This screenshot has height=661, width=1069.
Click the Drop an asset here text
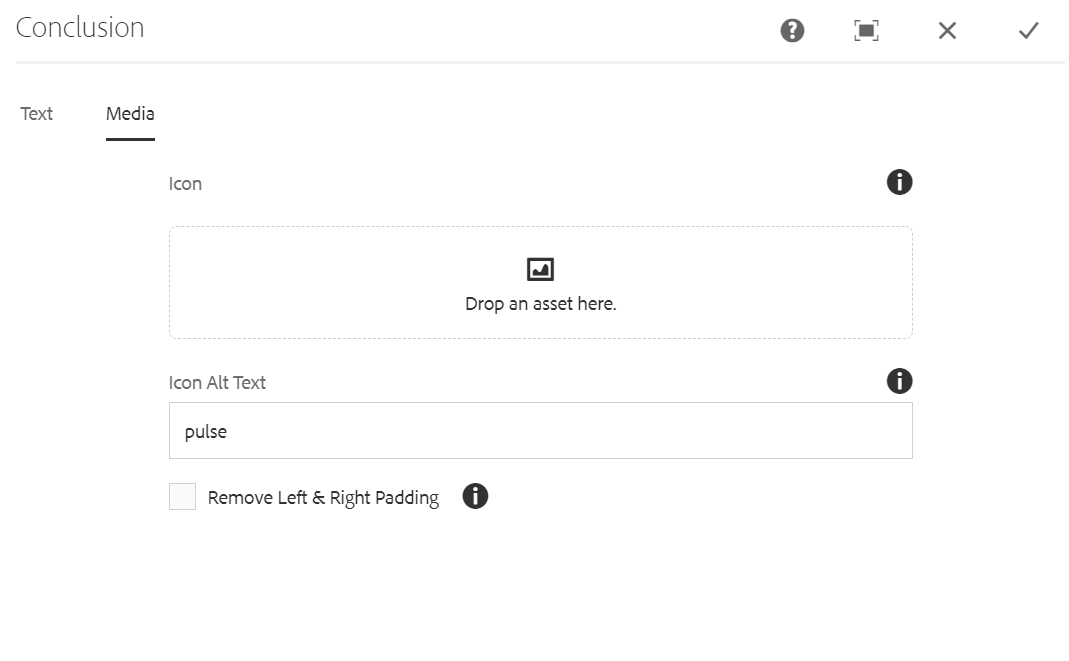541,304
